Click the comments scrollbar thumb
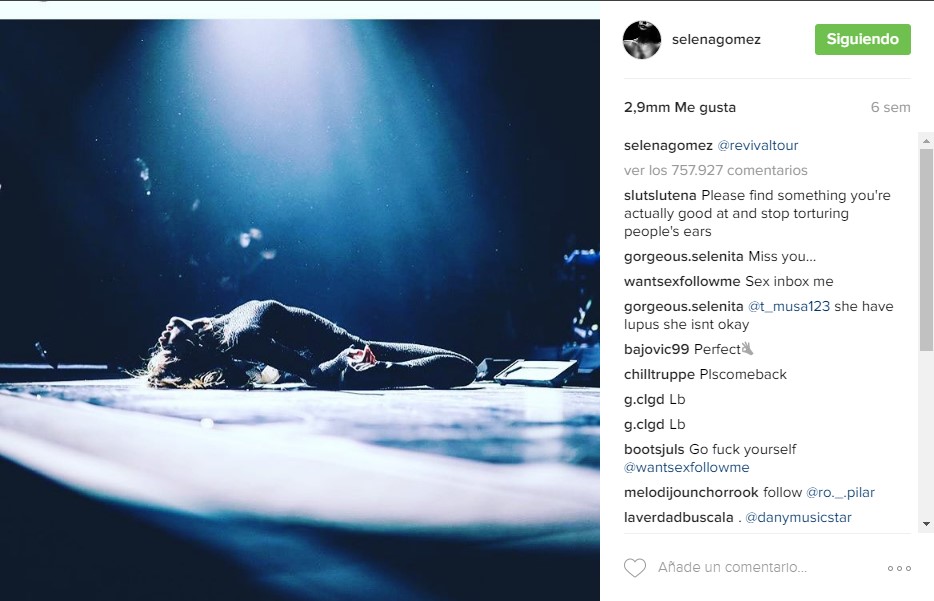 926,250
